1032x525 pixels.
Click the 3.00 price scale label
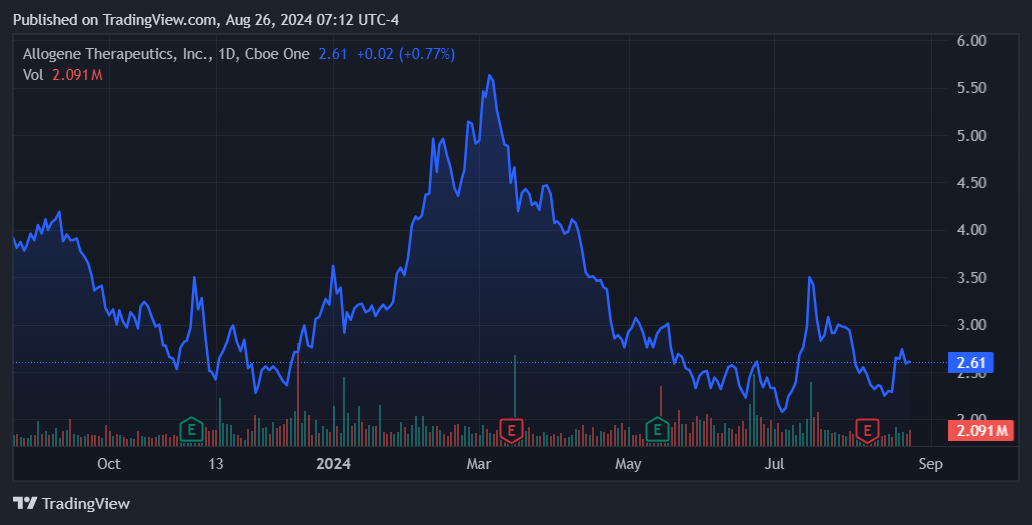pyautogui.click(x=971, y=325)
